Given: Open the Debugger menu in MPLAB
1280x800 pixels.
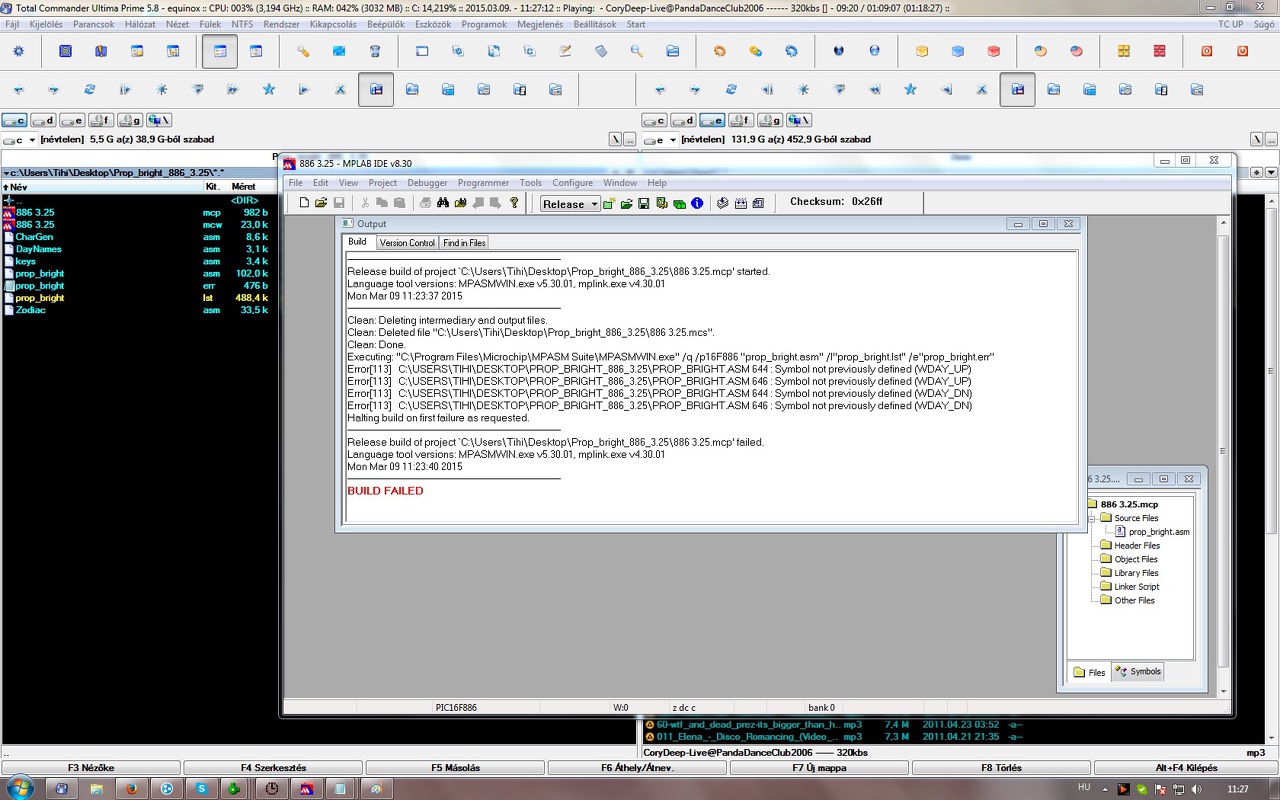Looking at the screenshot, I should pyautogui.click(x=427, y=183).
